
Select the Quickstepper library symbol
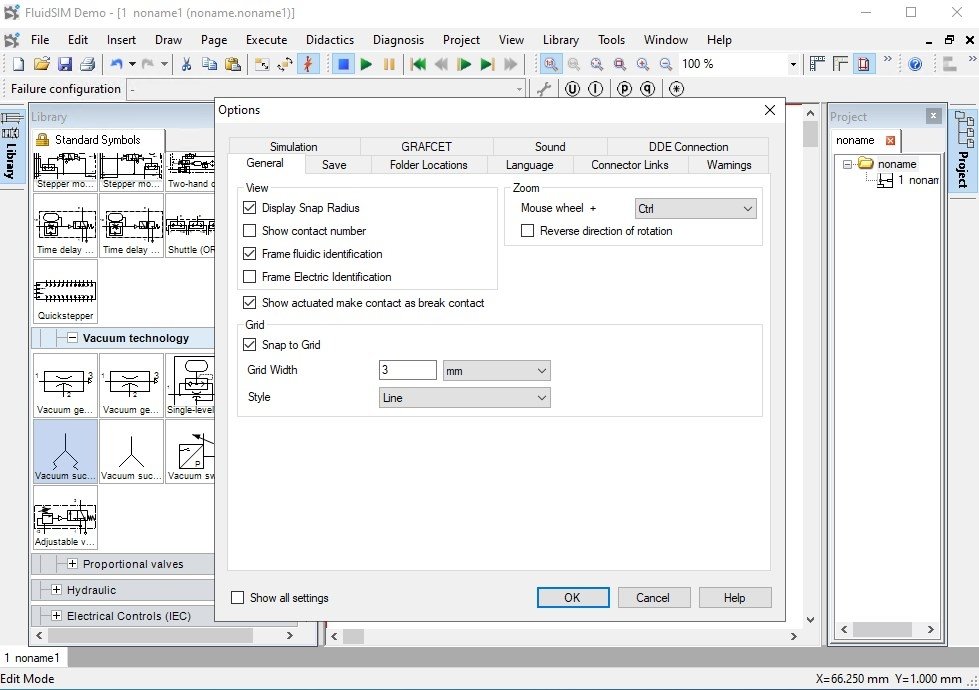pyautogui.click(x=66, y=292)
